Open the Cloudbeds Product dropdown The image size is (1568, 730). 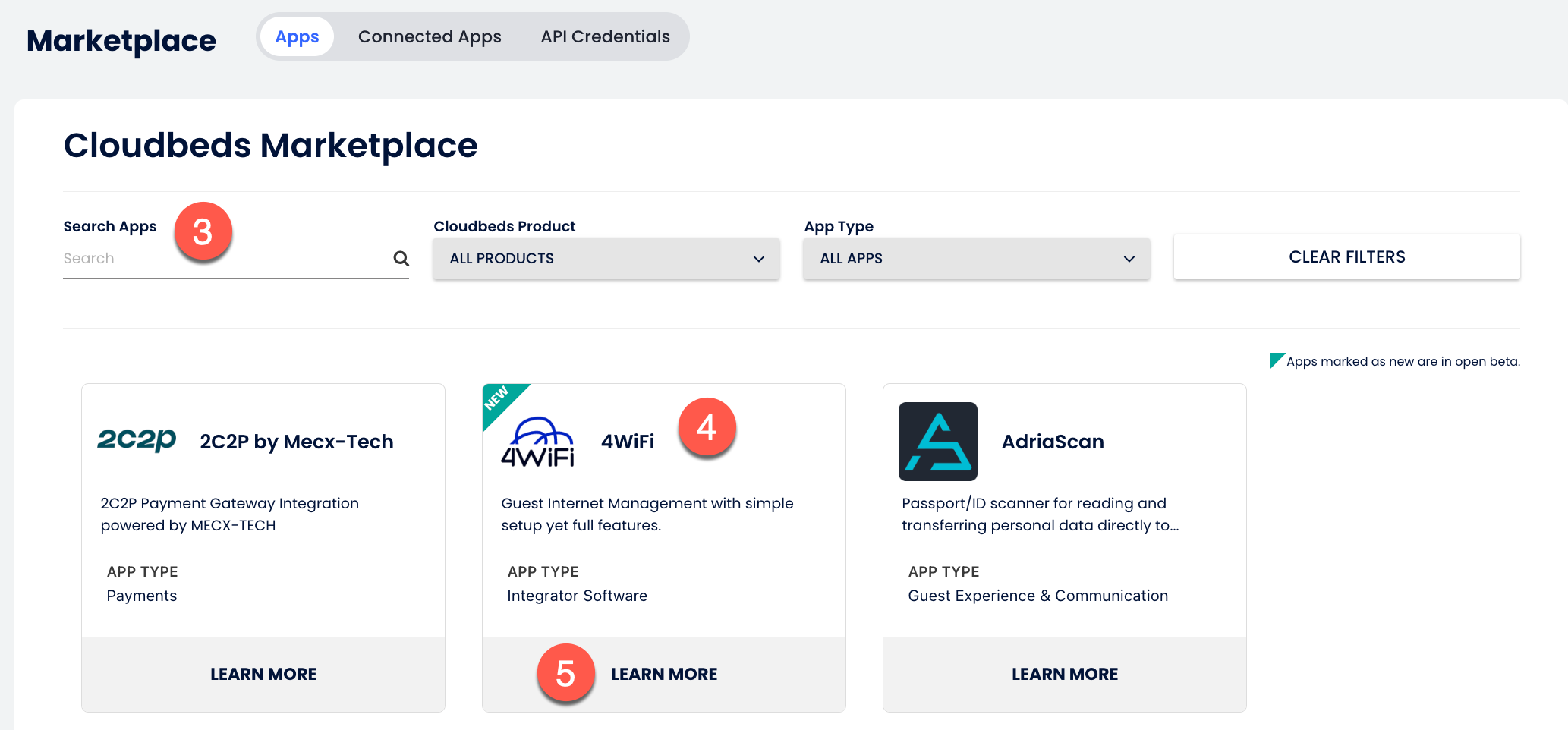pos(606,259)
